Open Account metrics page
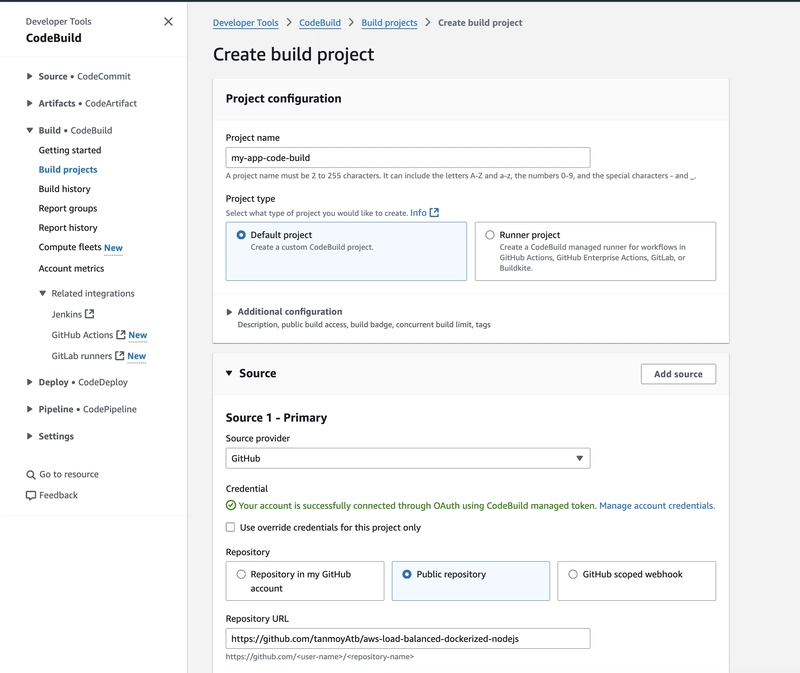The height and width of the screenshot is (673, 800). (71, 268)
